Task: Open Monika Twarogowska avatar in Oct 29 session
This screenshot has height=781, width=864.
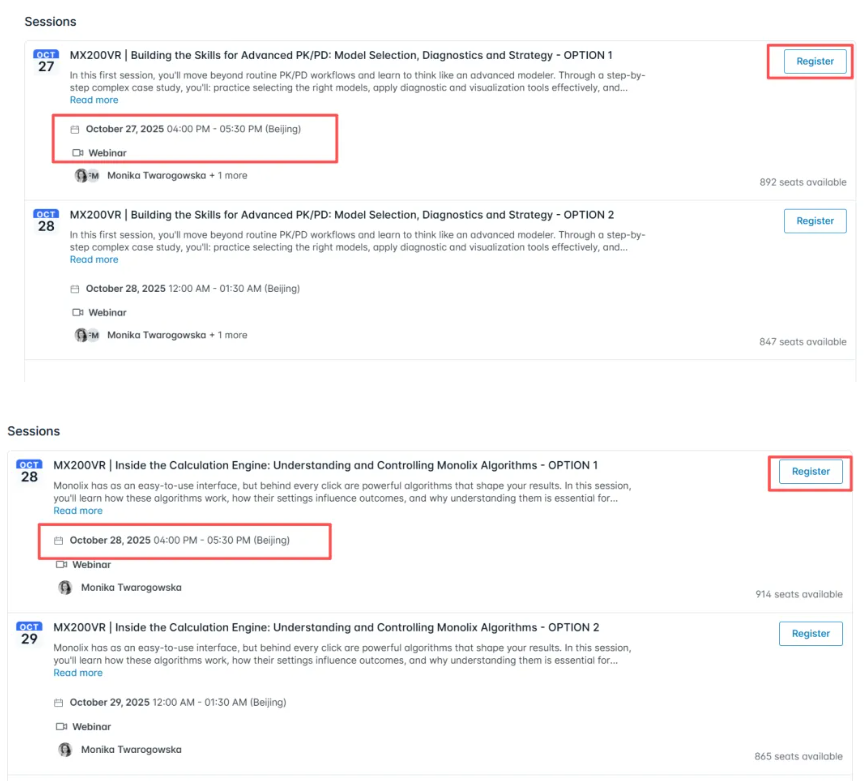Action: coord(65,750)
